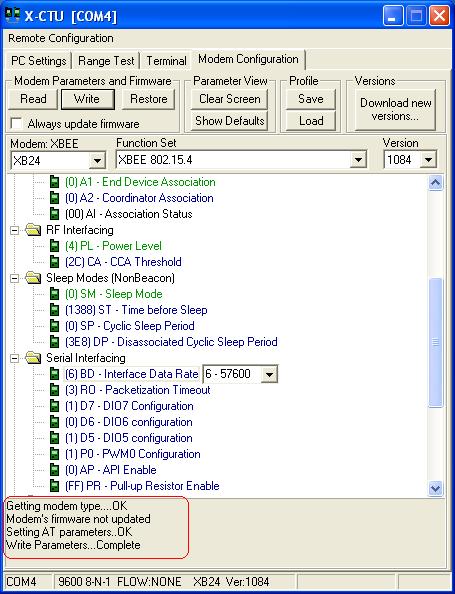
Task: Open the Version 1084 dropdown
Action: click(428, 160)
